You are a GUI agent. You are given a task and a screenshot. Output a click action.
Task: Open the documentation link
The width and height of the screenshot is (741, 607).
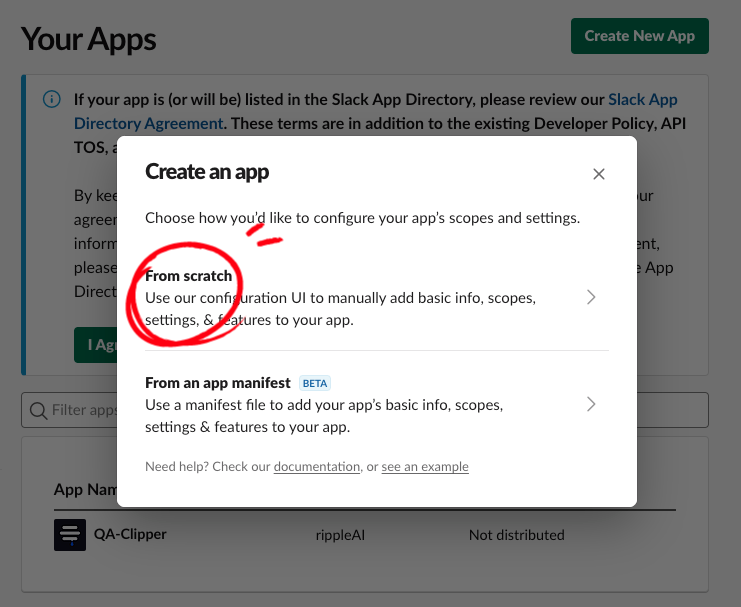(317, 467)
